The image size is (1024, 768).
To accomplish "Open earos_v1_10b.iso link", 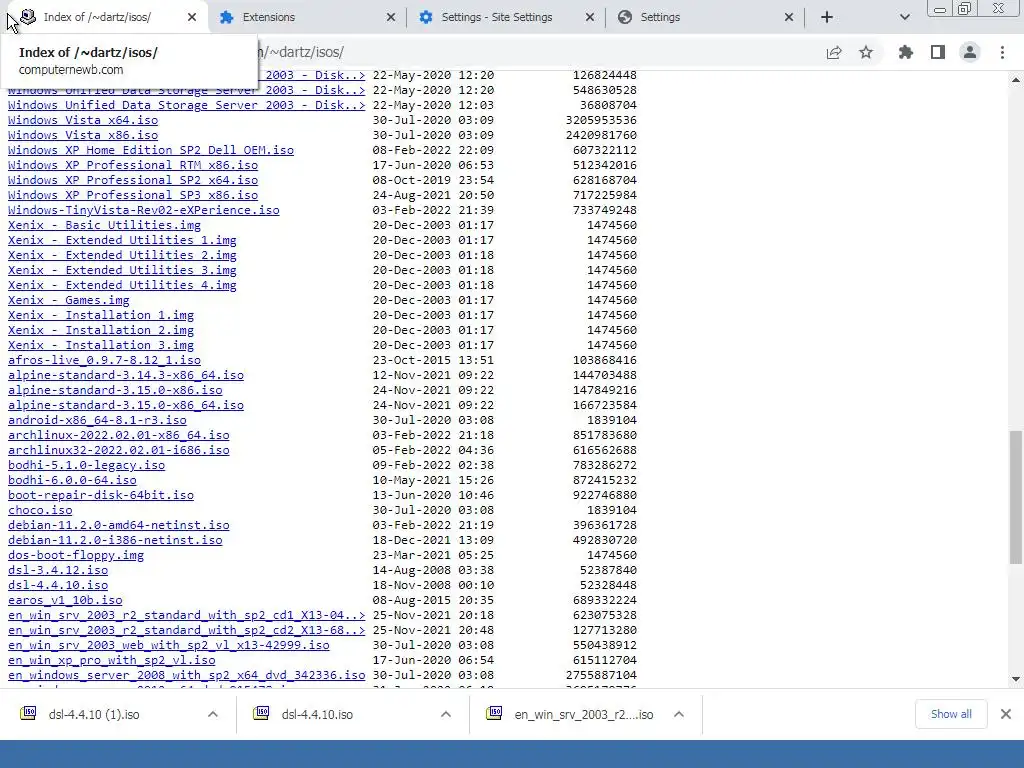I will pos(65,601).
